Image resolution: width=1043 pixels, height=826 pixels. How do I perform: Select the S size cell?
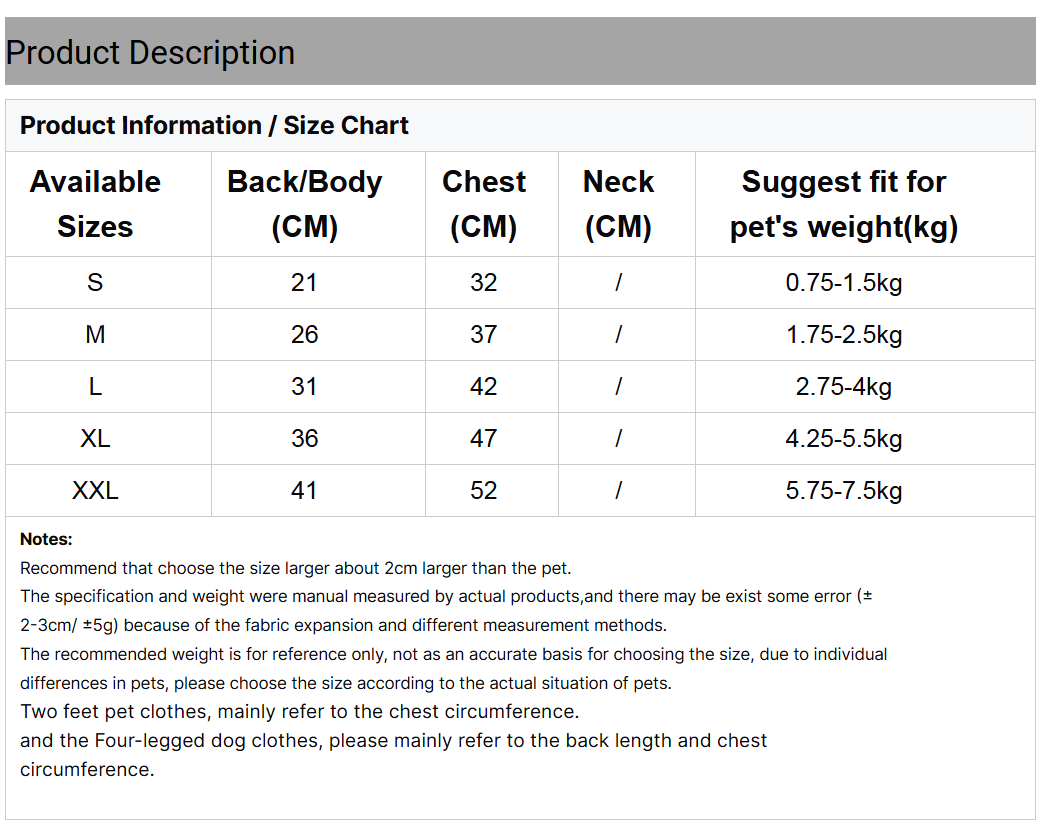tap(95, 283)
